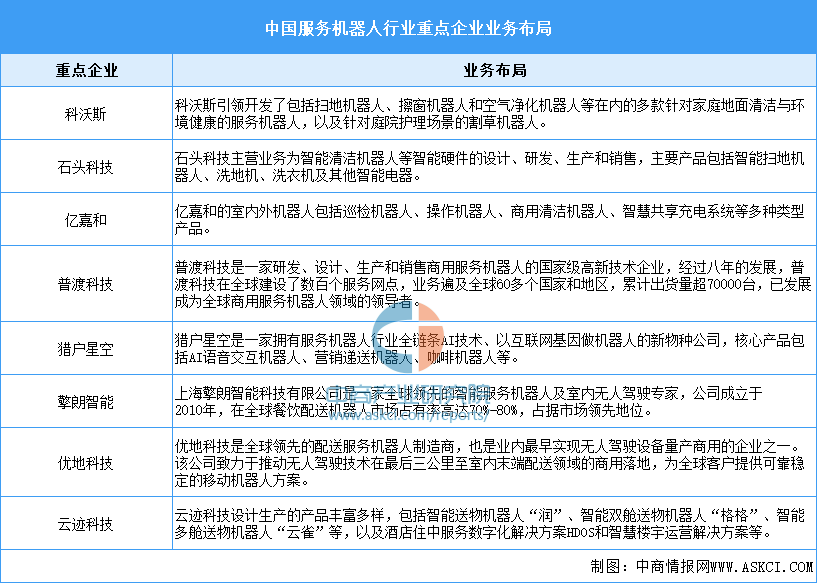Click the footer credit 制图：中商情报网WWW.ASKCI.COM
817x583 pixels.
701,566
